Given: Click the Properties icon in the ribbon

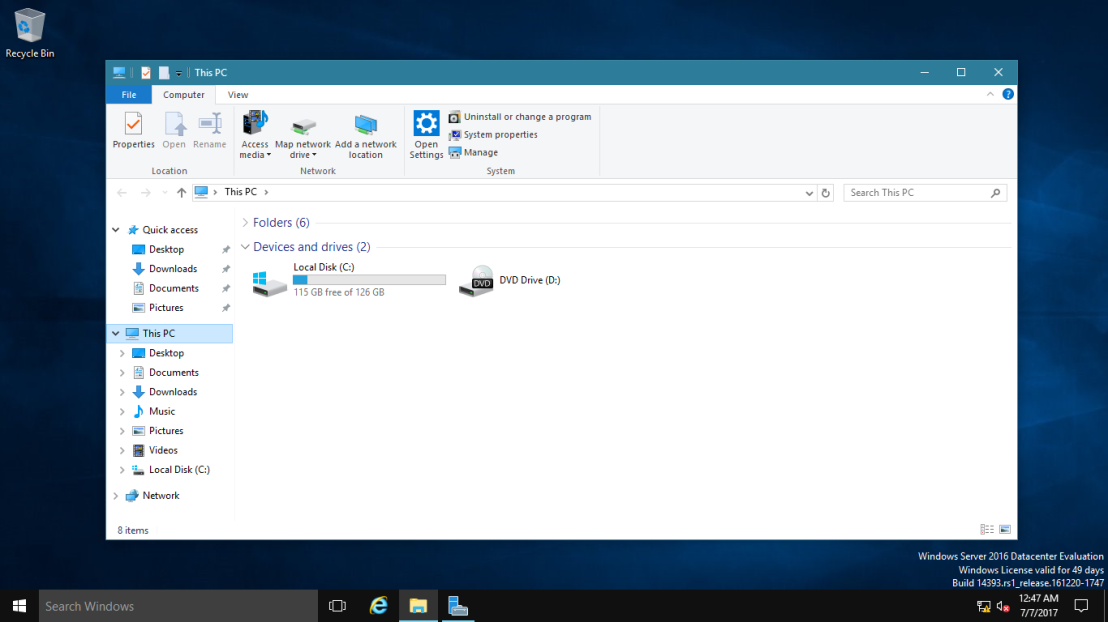Looking at the screenshot, I should pos(133,131).
